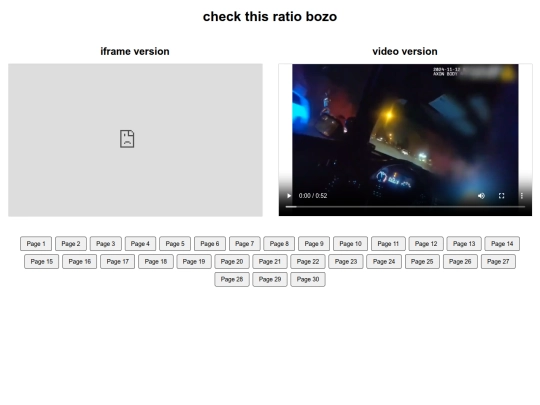Click the video frame in video version

405,140
